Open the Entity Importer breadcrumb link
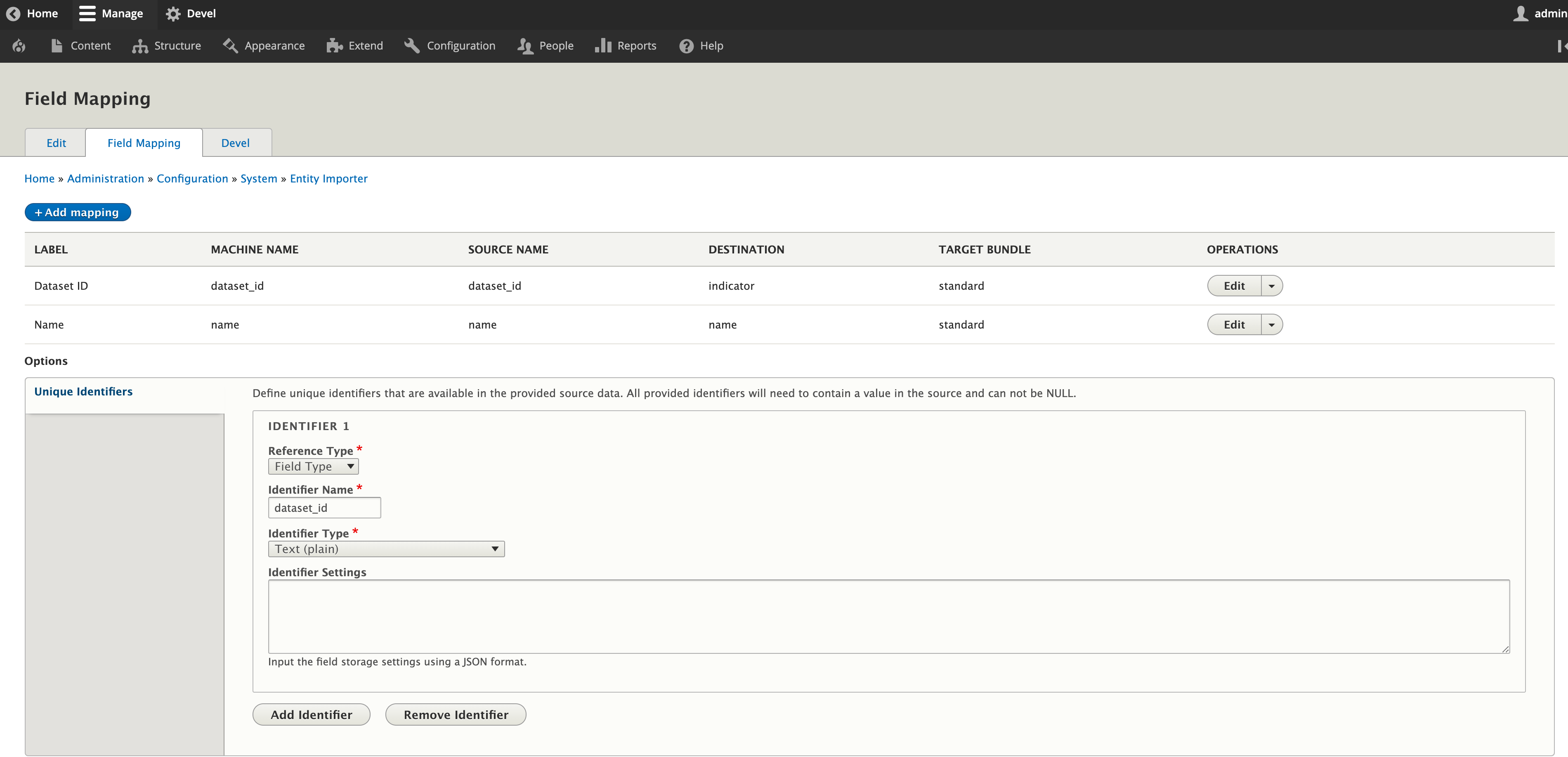Viewport: 1568px width, 757px height. pyautogui.click(x=329, y=178)
